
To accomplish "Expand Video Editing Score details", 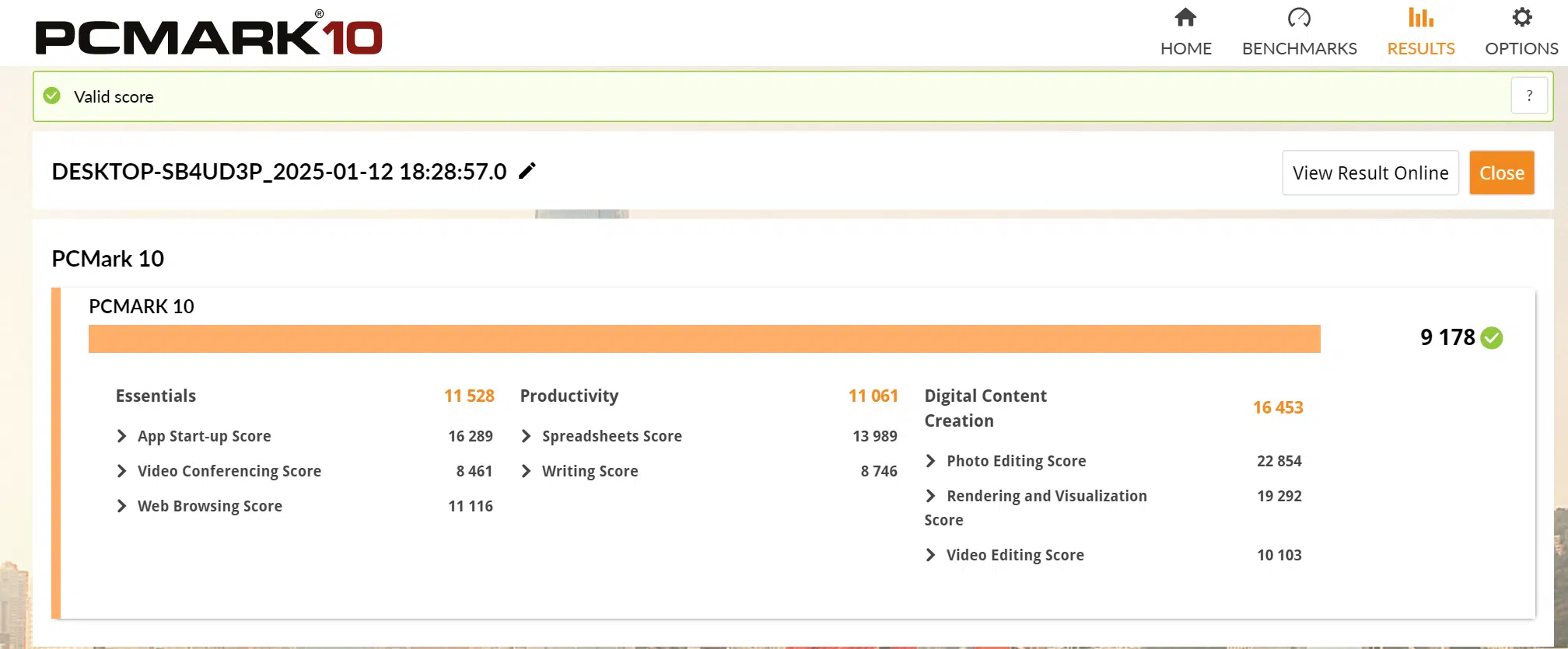I will click(930, 555).
